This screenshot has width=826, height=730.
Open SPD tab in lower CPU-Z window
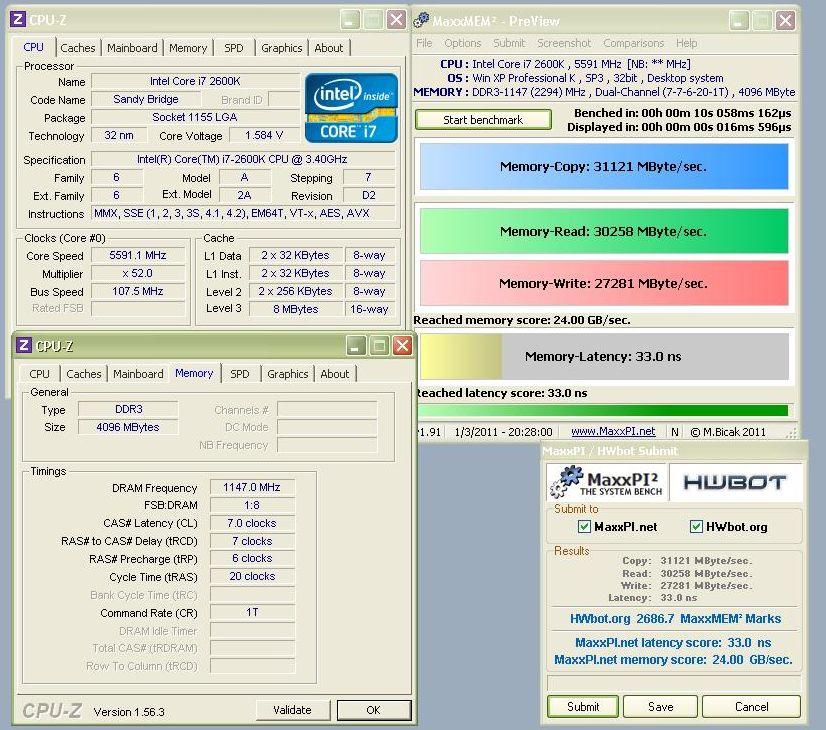pos(240,374)
